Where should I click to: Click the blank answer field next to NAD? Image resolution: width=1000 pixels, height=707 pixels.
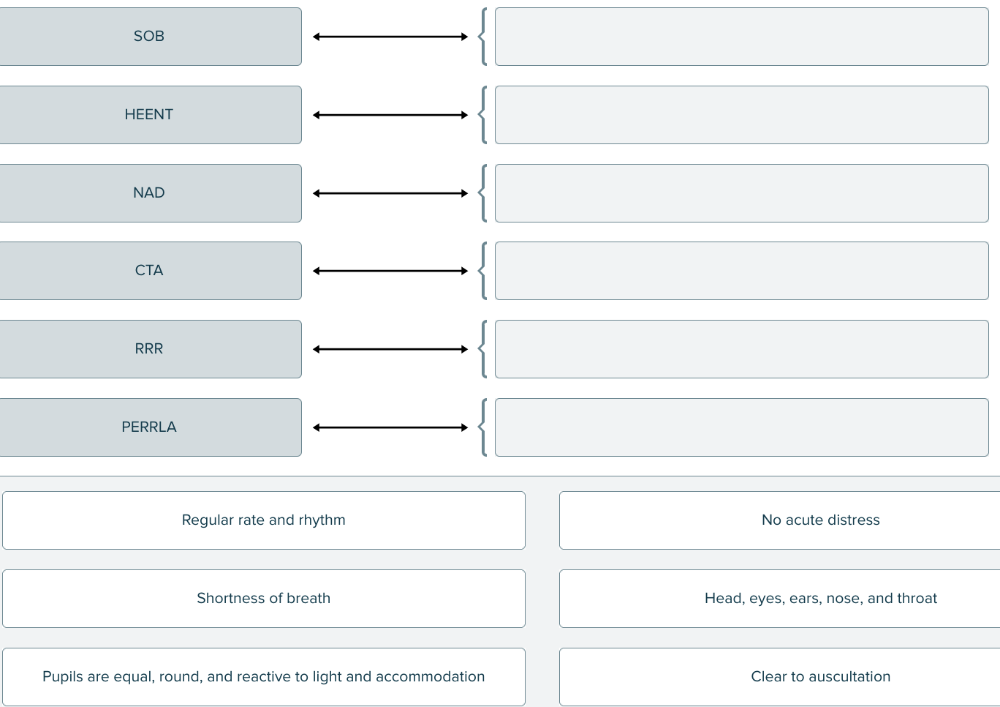(x=741, y=193)
